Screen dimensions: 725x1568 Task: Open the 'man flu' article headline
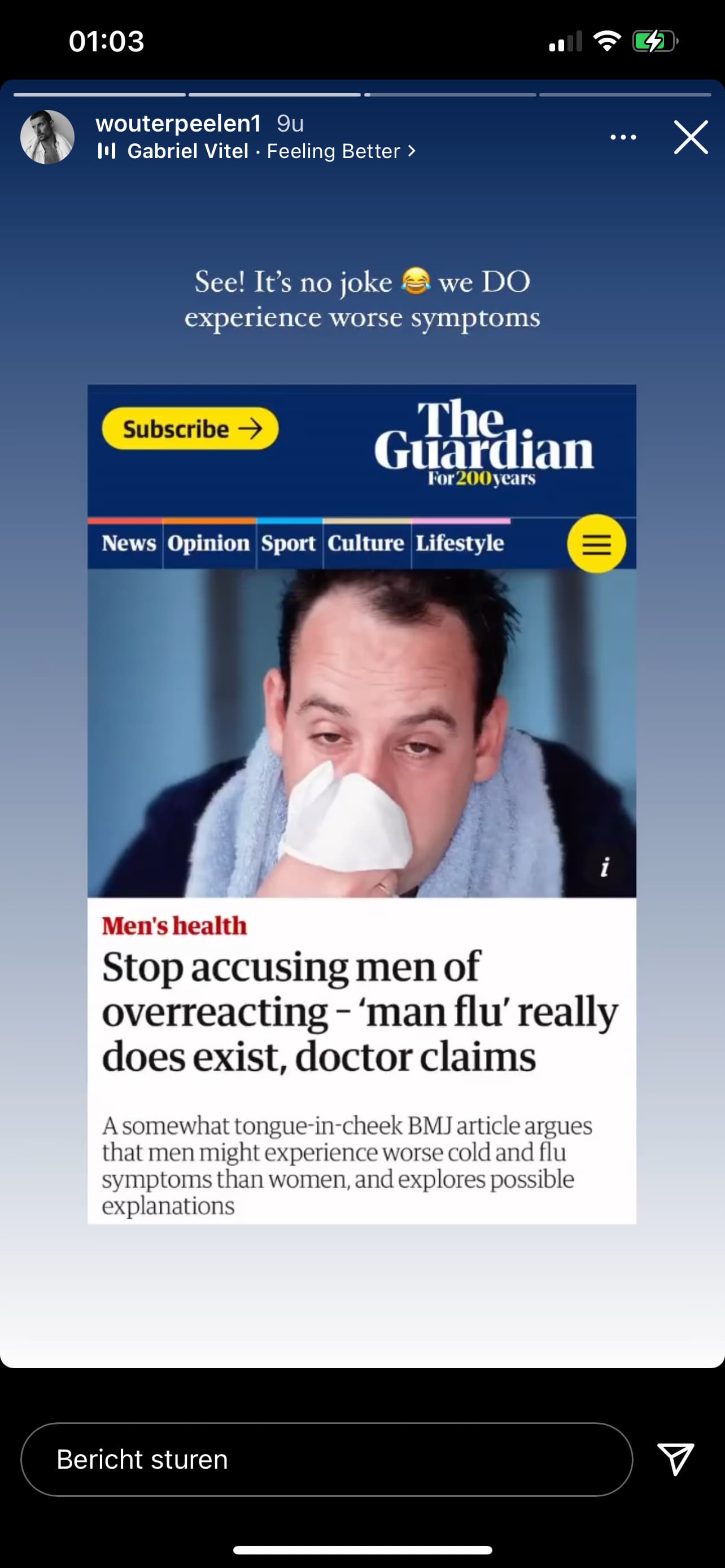pos(360,1011)
